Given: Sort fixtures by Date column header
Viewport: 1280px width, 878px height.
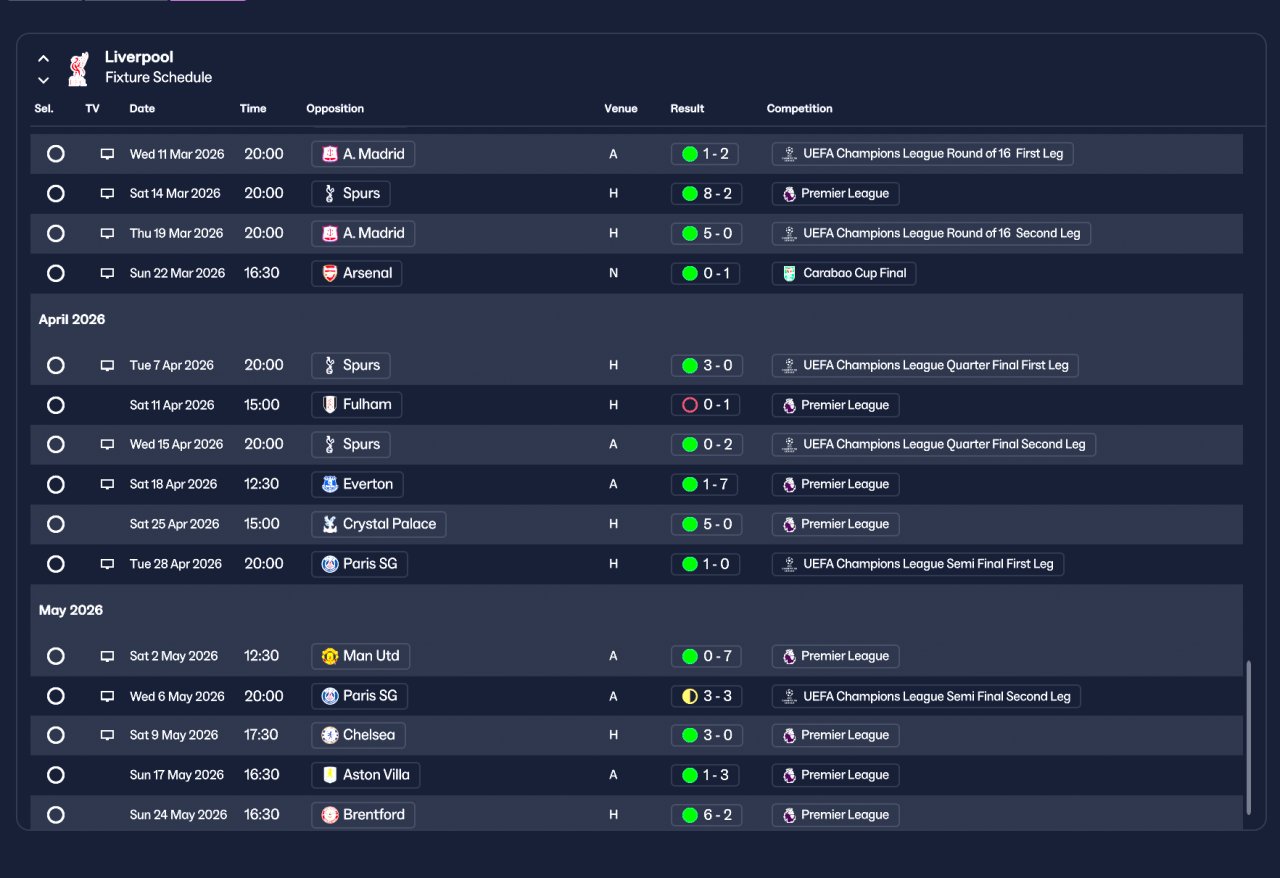Looking at the screenshot, I should point(142,108).
